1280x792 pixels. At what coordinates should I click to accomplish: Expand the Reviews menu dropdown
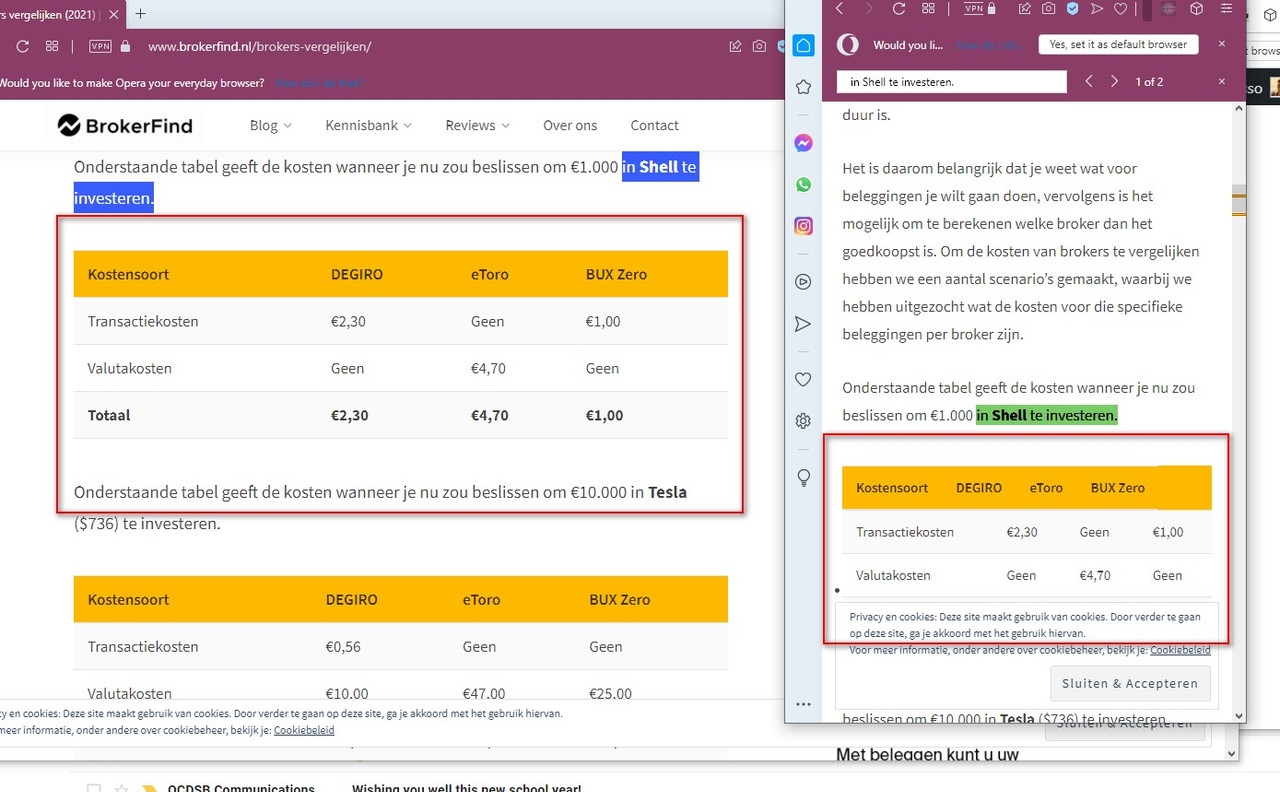[x=477, y=125]
